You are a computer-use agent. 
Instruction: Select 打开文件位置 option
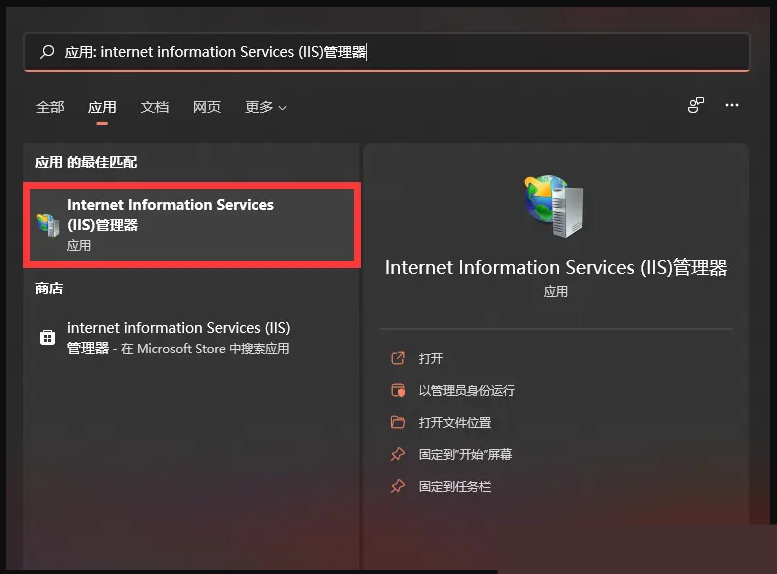click(455, 422)
